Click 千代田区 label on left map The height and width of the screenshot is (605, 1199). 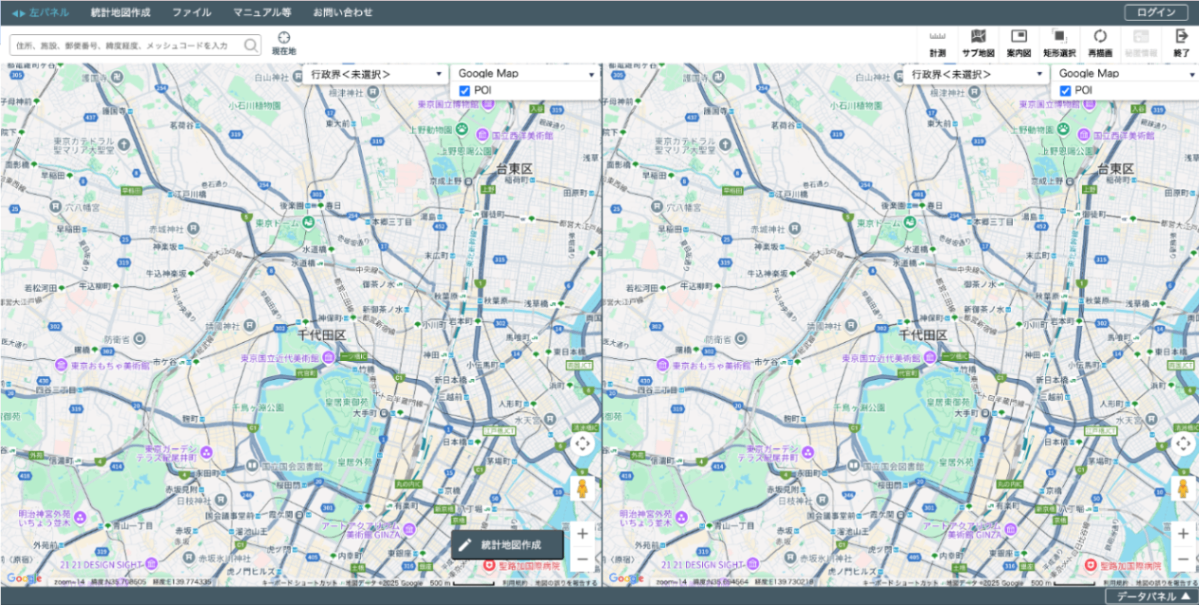(322, 335)
